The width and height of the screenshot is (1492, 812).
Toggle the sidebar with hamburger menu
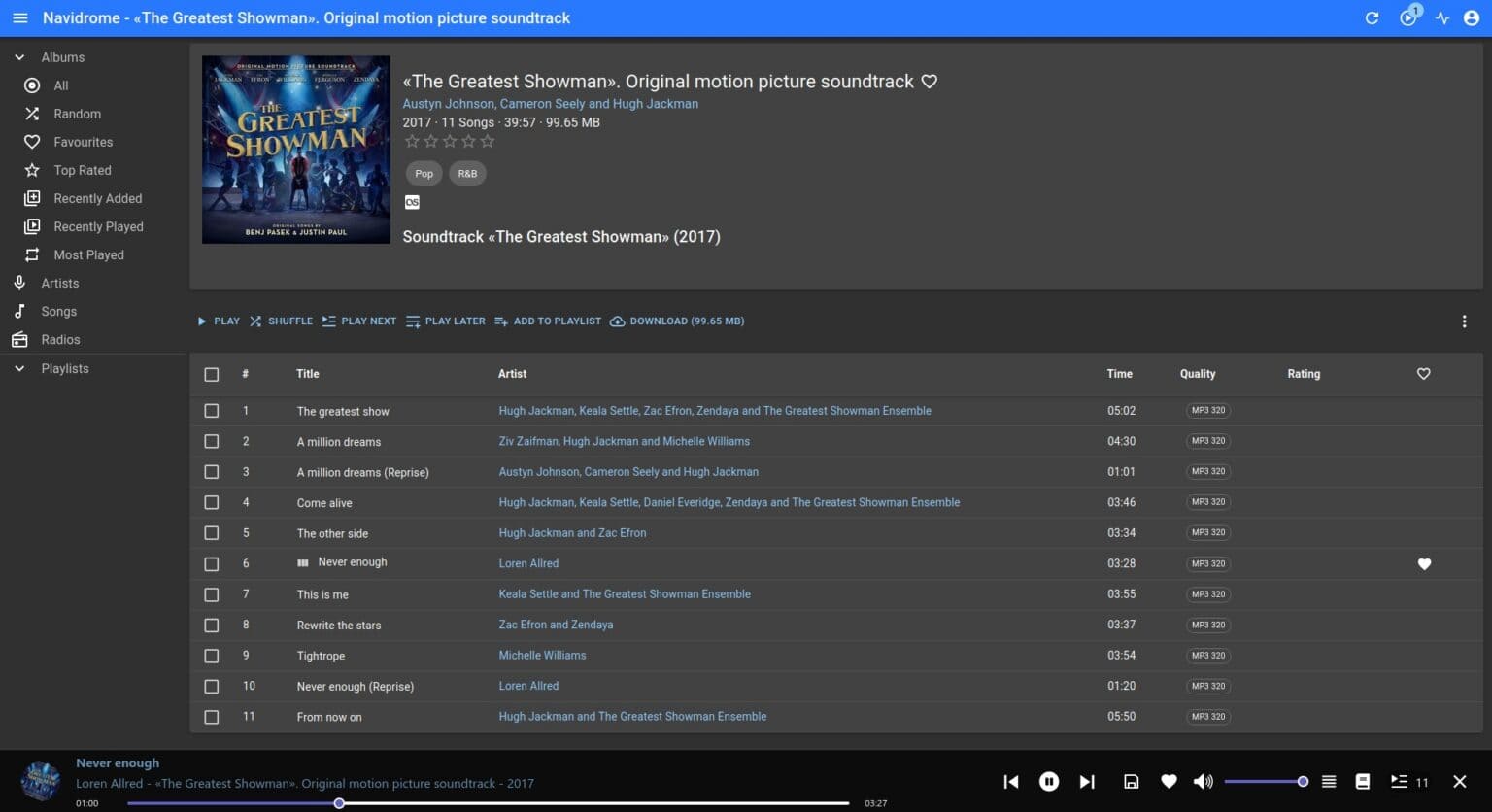pyautogui.click(x=19, y=17)
